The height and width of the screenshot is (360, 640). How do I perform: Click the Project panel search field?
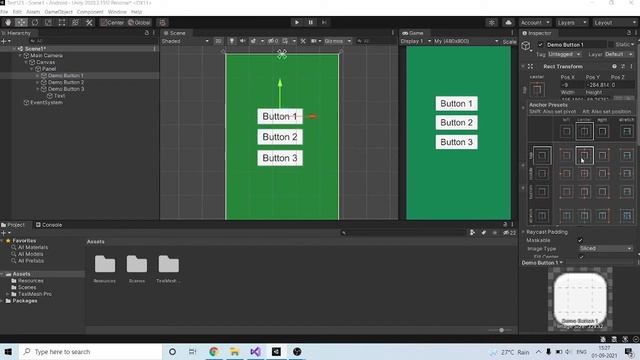(x=403, y=233)
